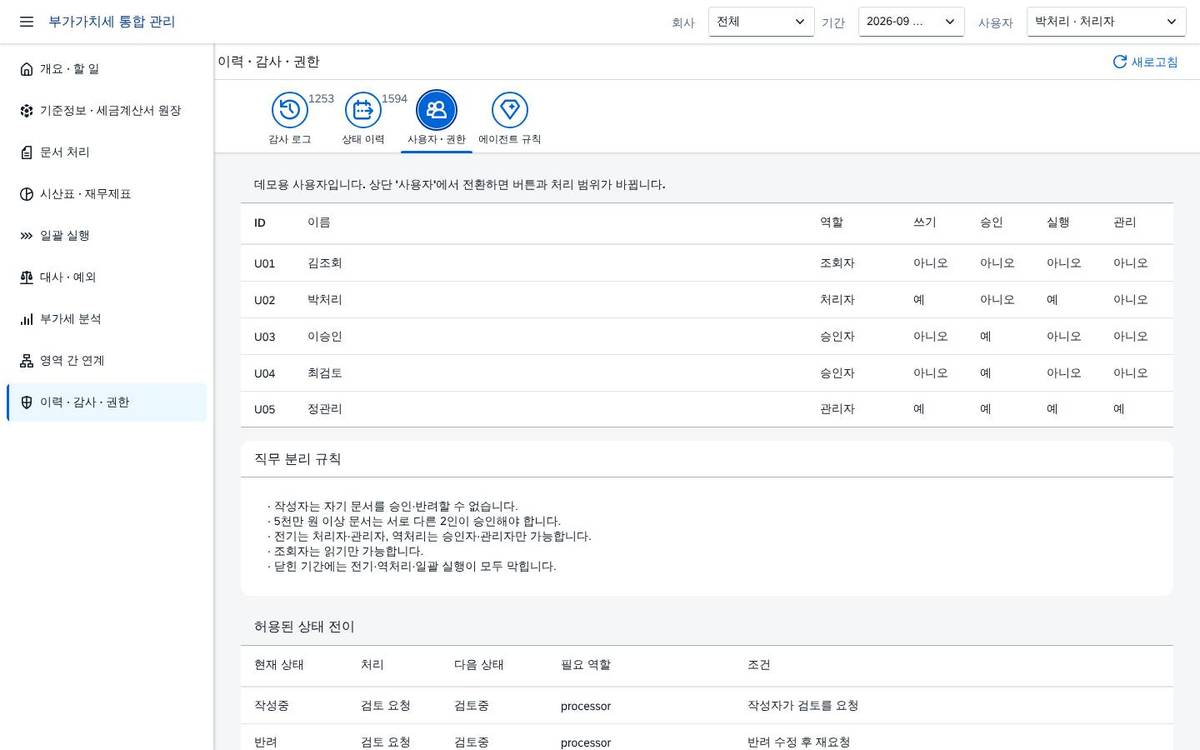Click the home icon beside 개요 · 할 일
Viewport: 1200px width, 750px height.
tap(27, 69)
